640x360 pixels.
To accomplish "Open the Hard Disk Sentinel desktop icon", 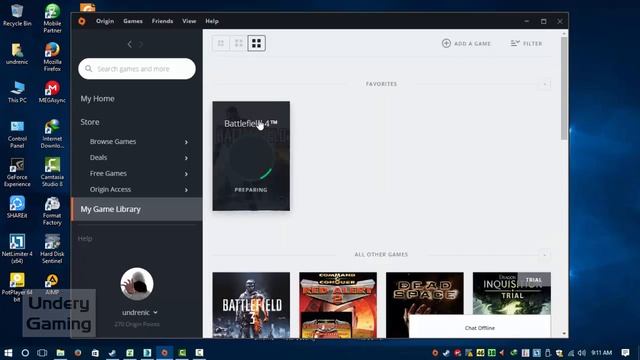I will [x=52, y=249].
